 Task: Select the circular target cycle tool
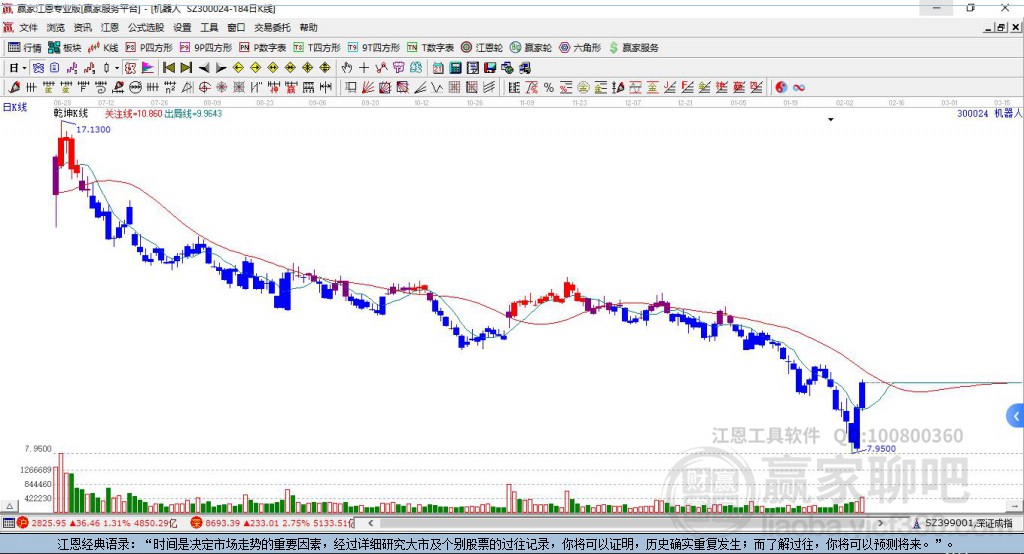tap(204, 88)
